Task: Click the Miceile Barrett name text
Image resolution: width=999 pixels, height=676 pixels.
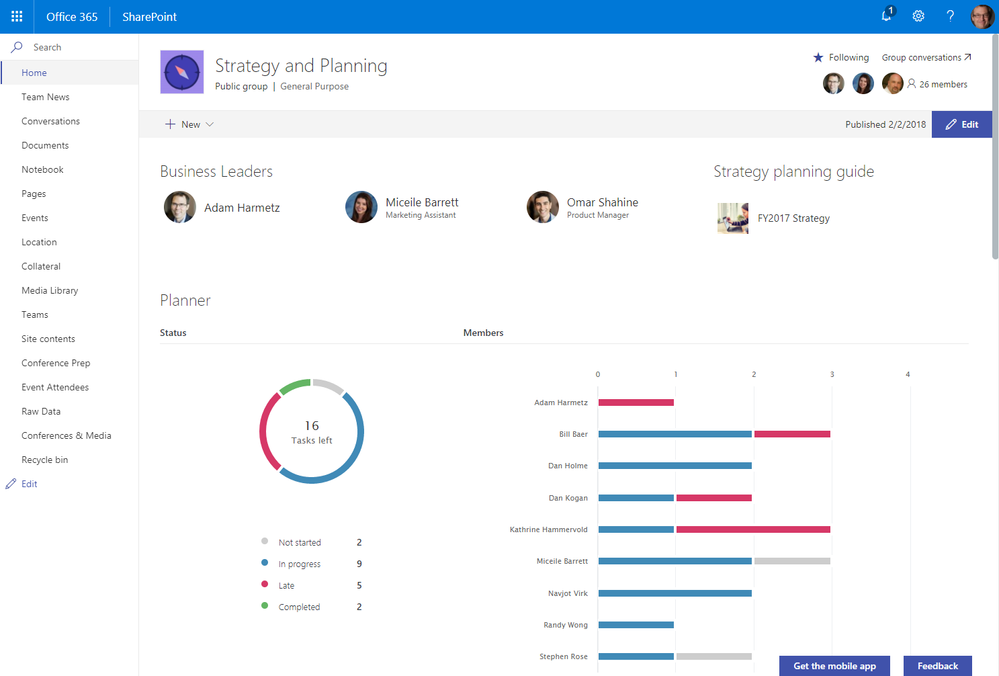Action: 422,202
